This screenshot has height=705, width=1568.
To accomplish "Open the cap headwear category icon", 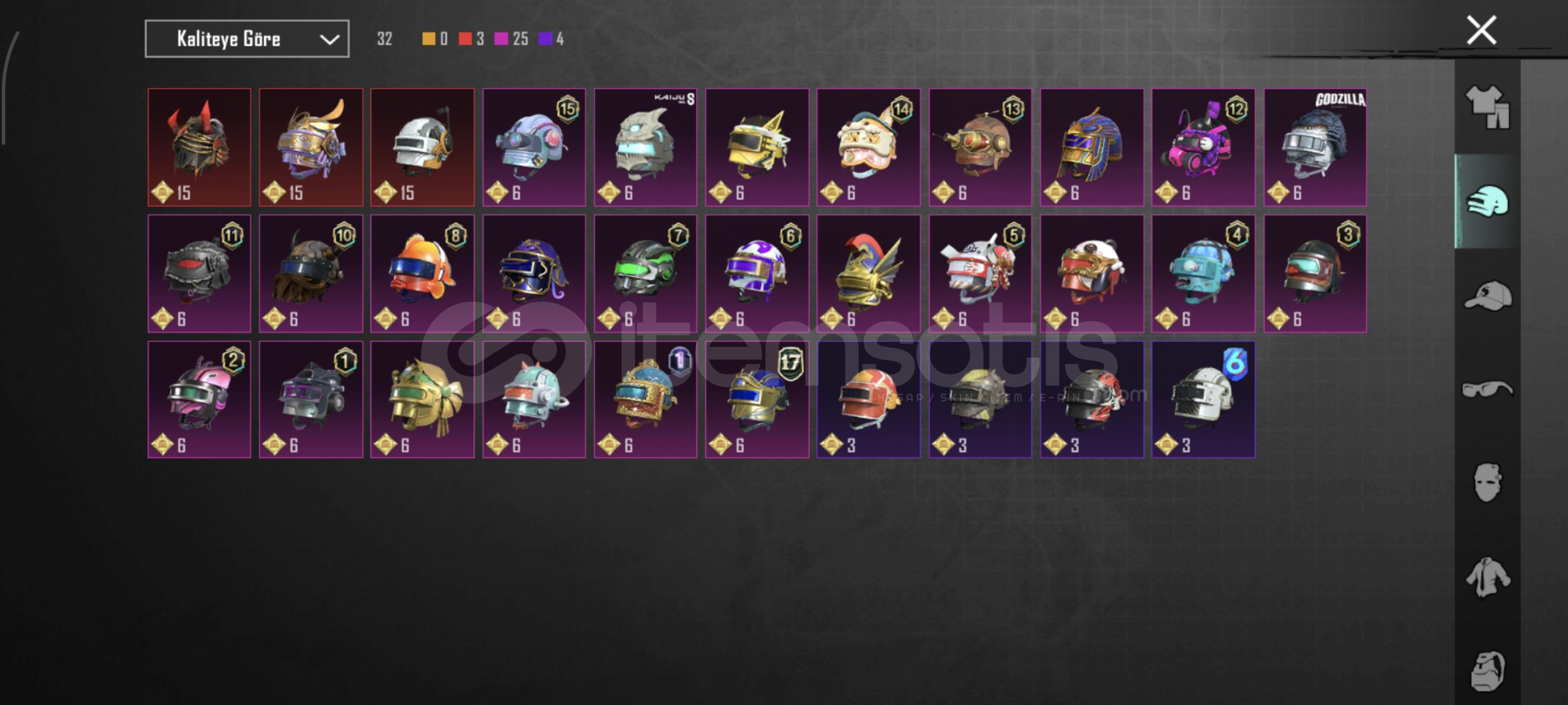I will click(1487, 296).
